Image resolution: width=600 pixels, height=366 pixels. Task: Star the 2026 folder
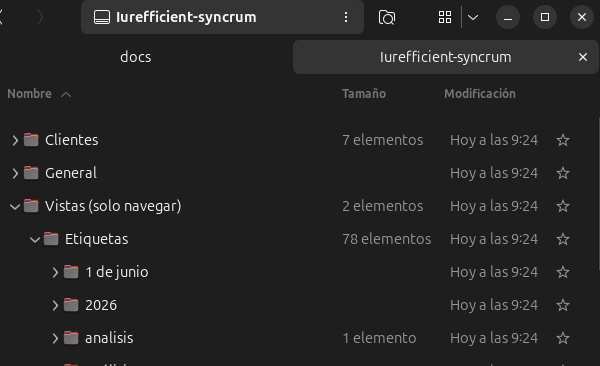[563, 305]
